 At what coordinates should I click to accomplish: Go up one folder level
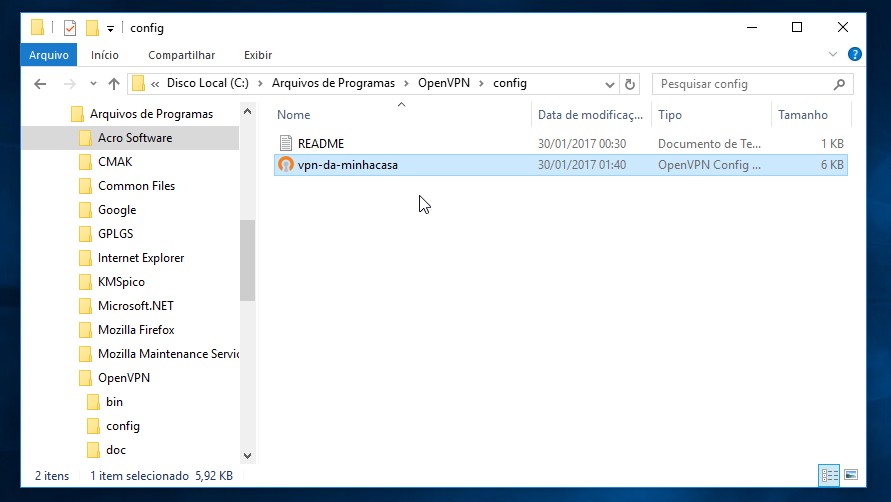point(114,84)
